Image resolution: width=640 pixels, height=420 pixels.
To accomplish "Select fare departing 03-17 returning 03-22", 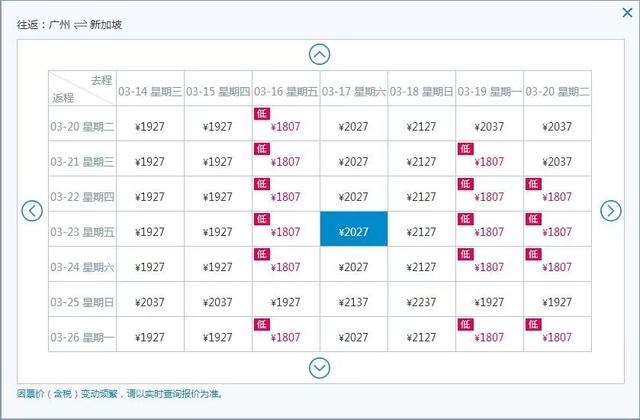I will click(x=353, y=193).
